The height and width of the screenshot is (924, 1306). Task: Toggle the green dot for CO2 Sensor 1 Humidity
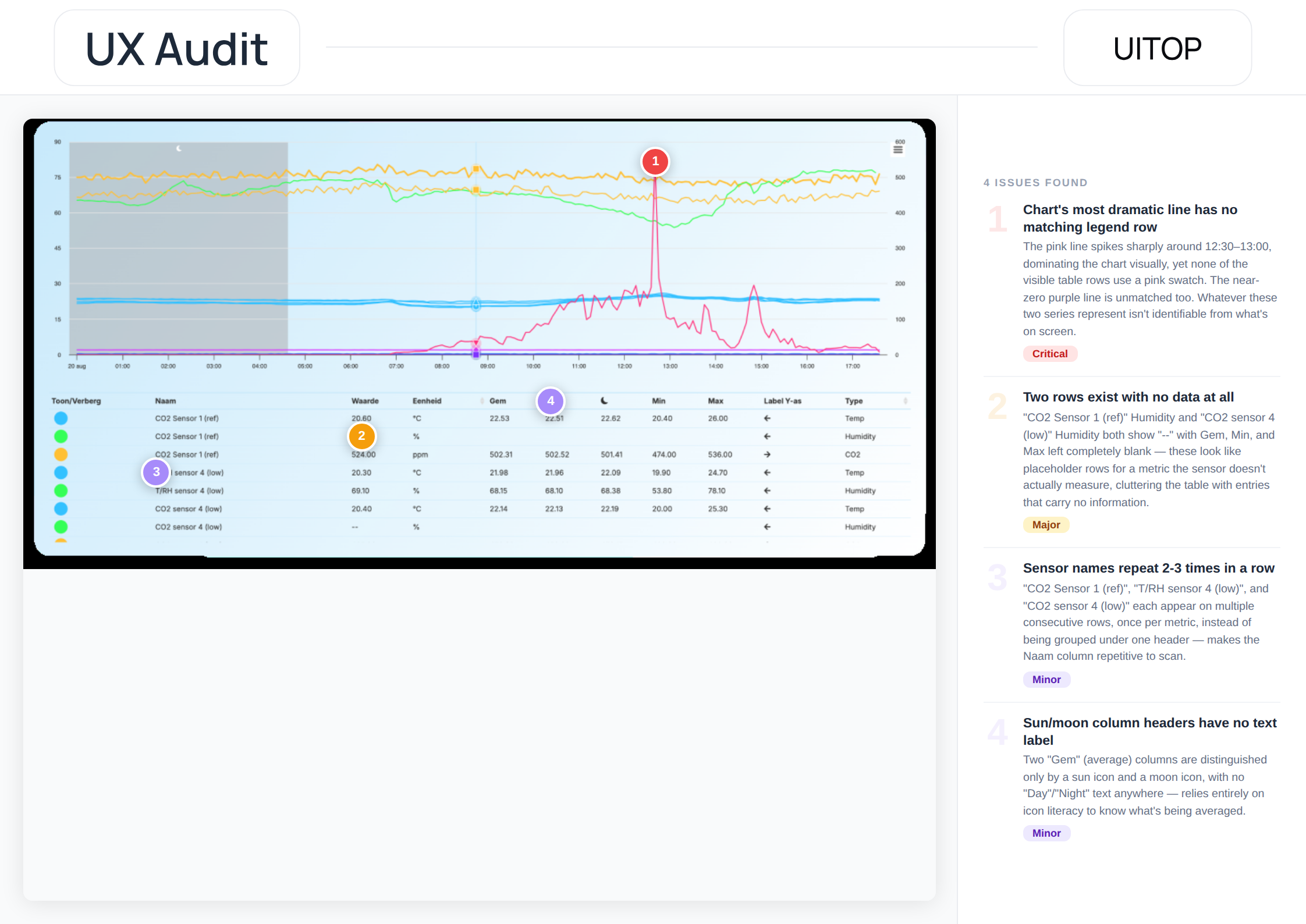61,436
